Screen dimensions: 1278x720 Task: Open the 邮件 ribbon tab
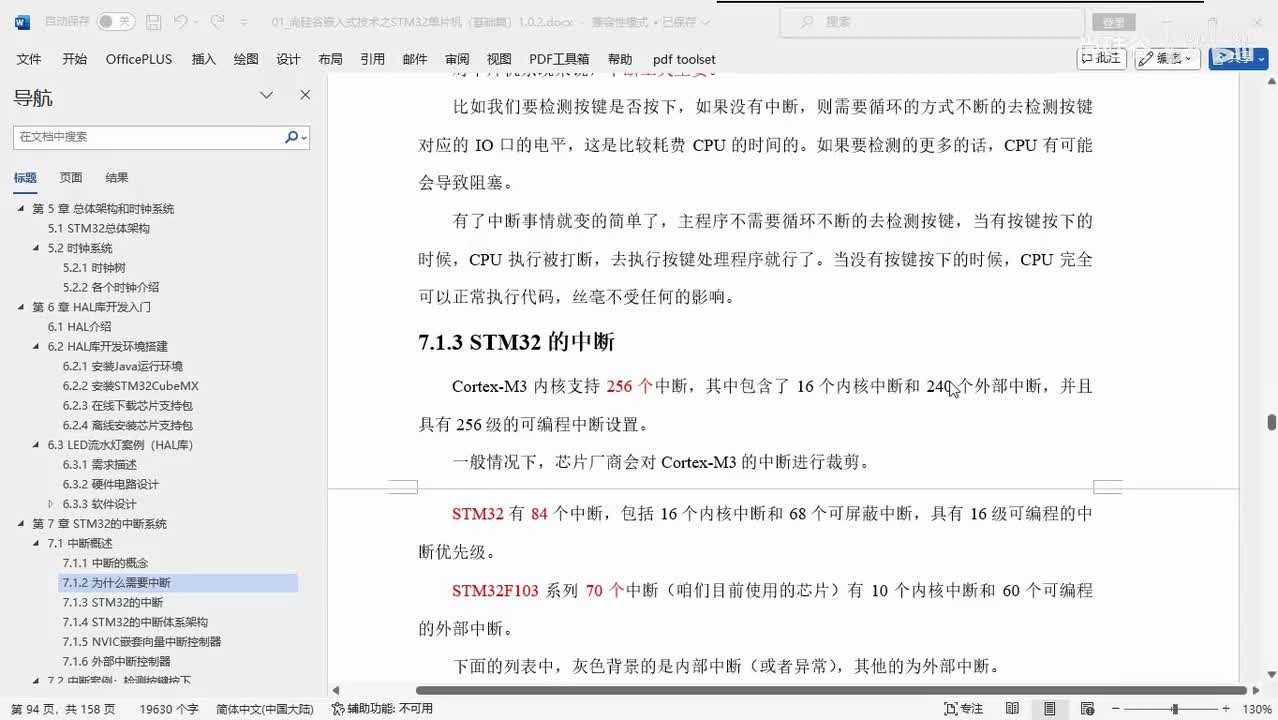pyautogui.click(x=415, y=59)
